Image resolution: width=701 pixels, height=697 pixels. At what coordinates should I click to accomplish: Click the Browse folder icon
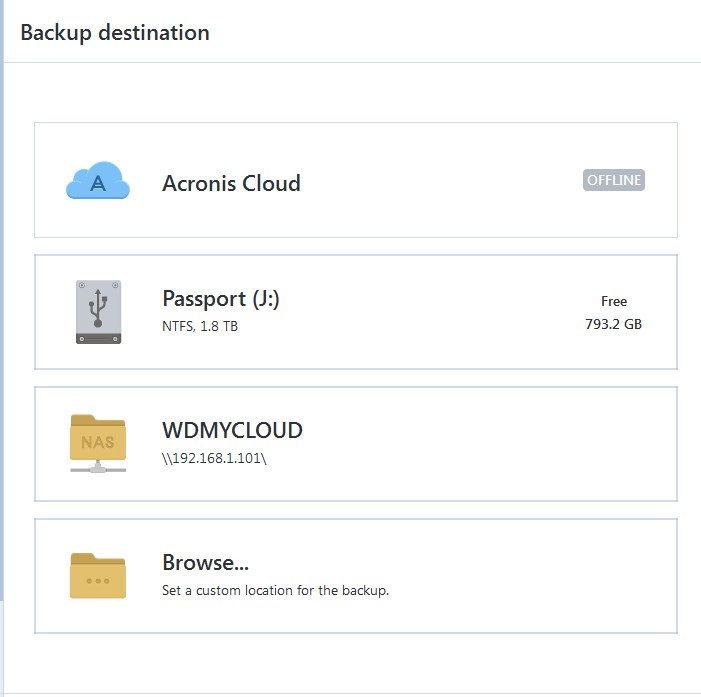coord(98,575)
